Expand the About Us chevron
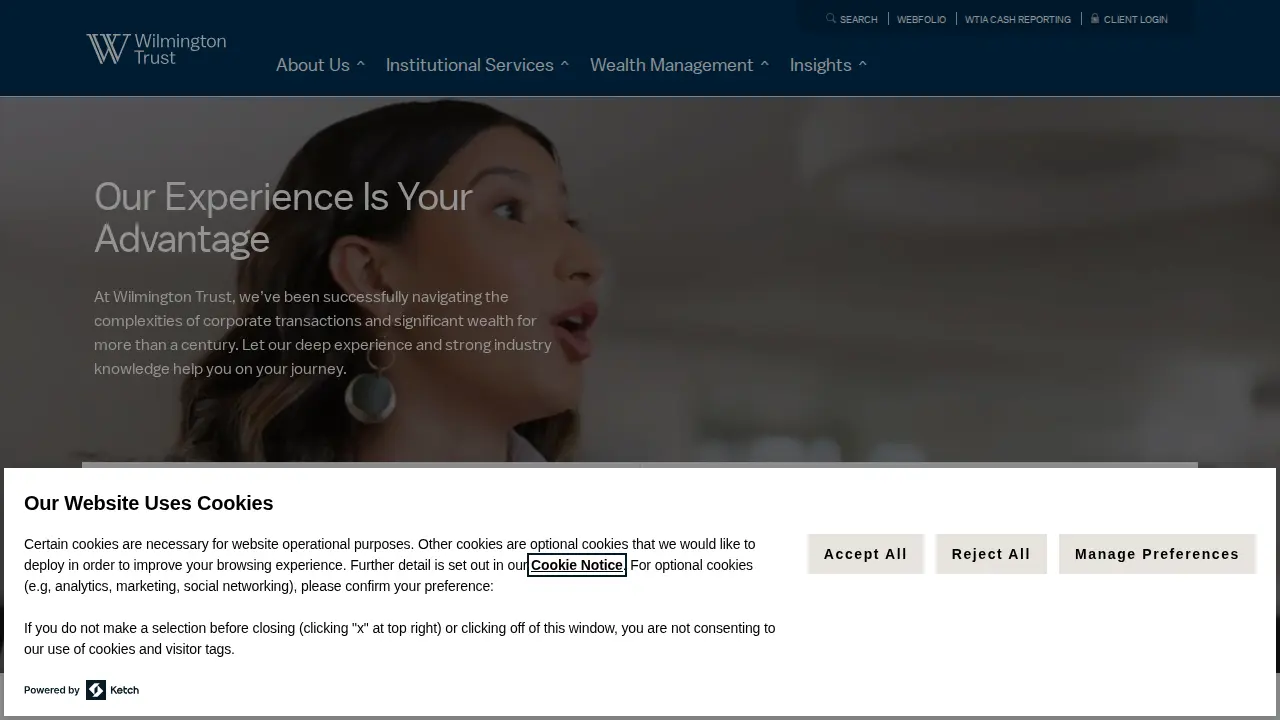Screen dimensions: 1280x720 [361, 65]
